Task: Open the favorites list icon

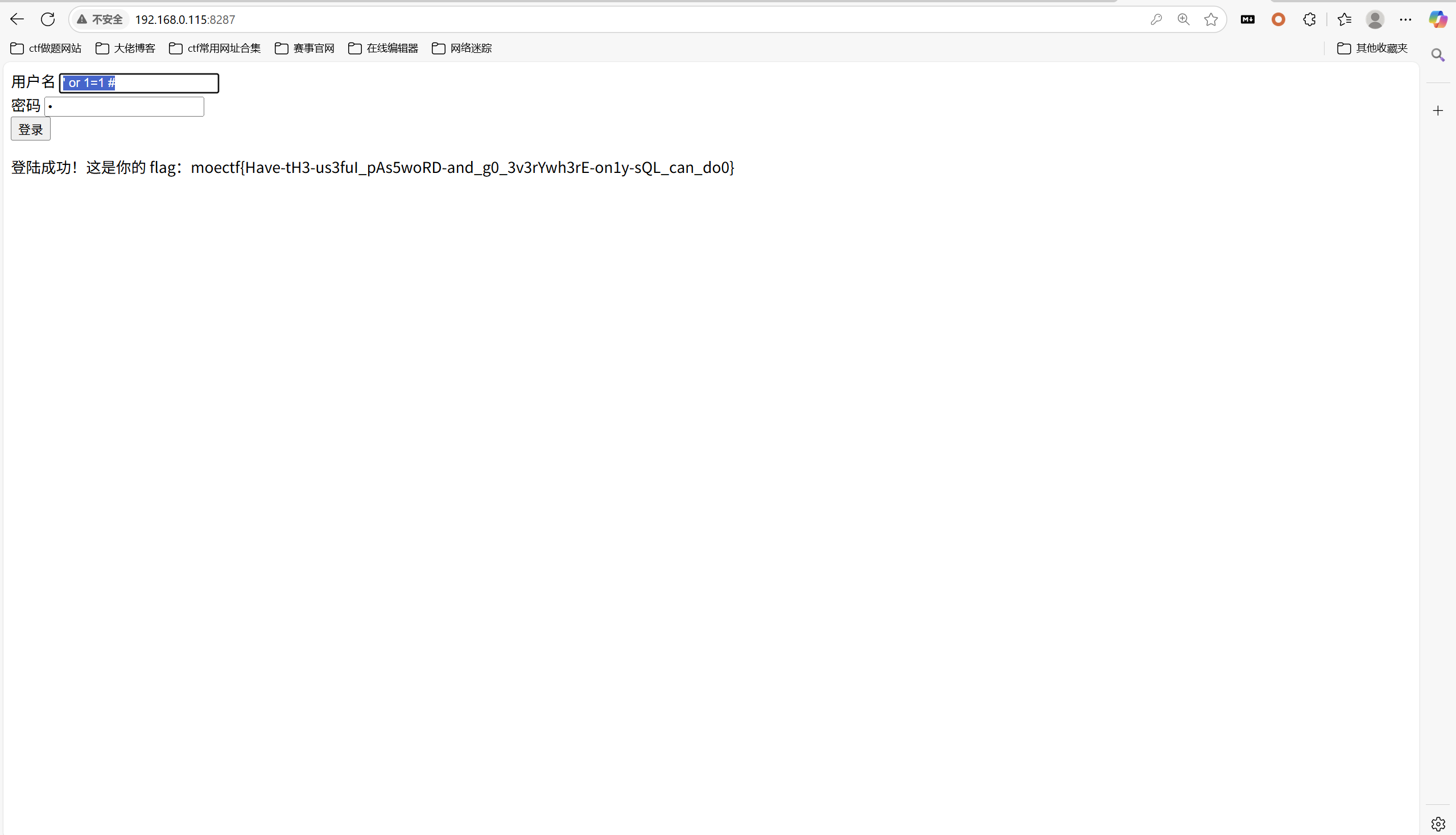Action: coord(1344,19)
